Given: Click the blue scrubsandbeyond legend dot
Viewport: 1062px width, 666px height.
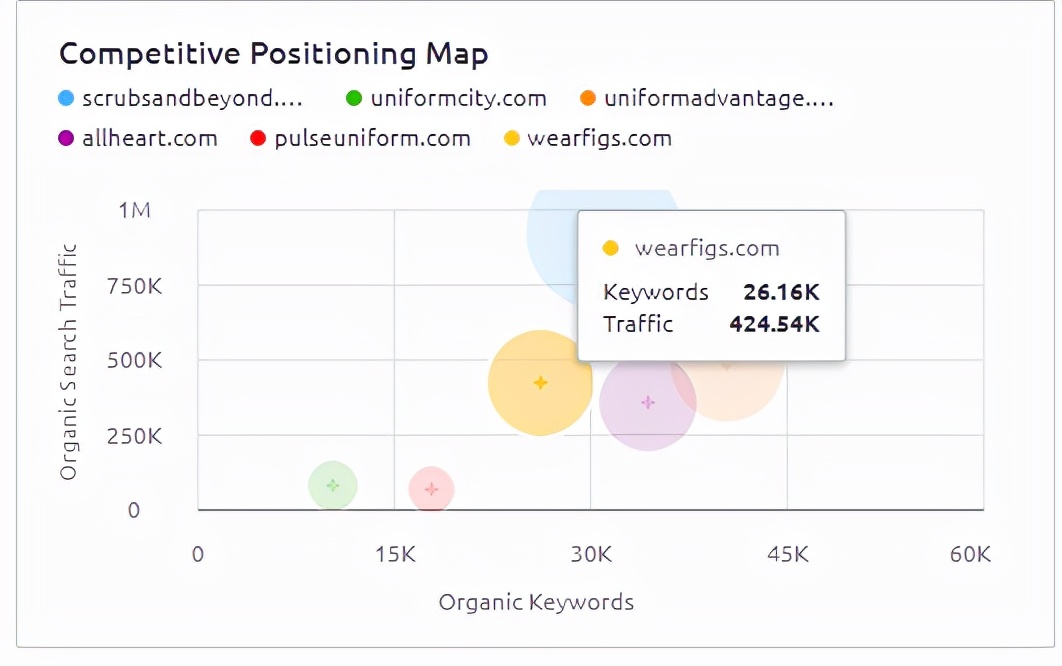Looking at the screenshot, I should tap(66, 98).
